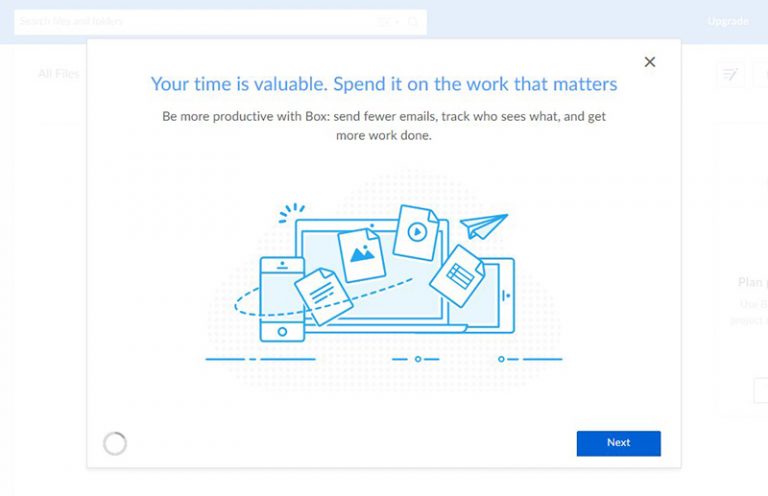The image size is (768, 496).
Task: Click the Upgrade link in header
Action: tap(728, 21)
